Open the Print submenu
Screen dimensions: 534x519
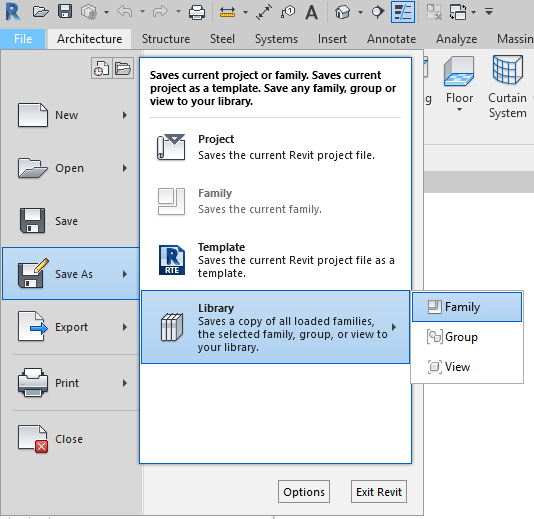(71, 383)
